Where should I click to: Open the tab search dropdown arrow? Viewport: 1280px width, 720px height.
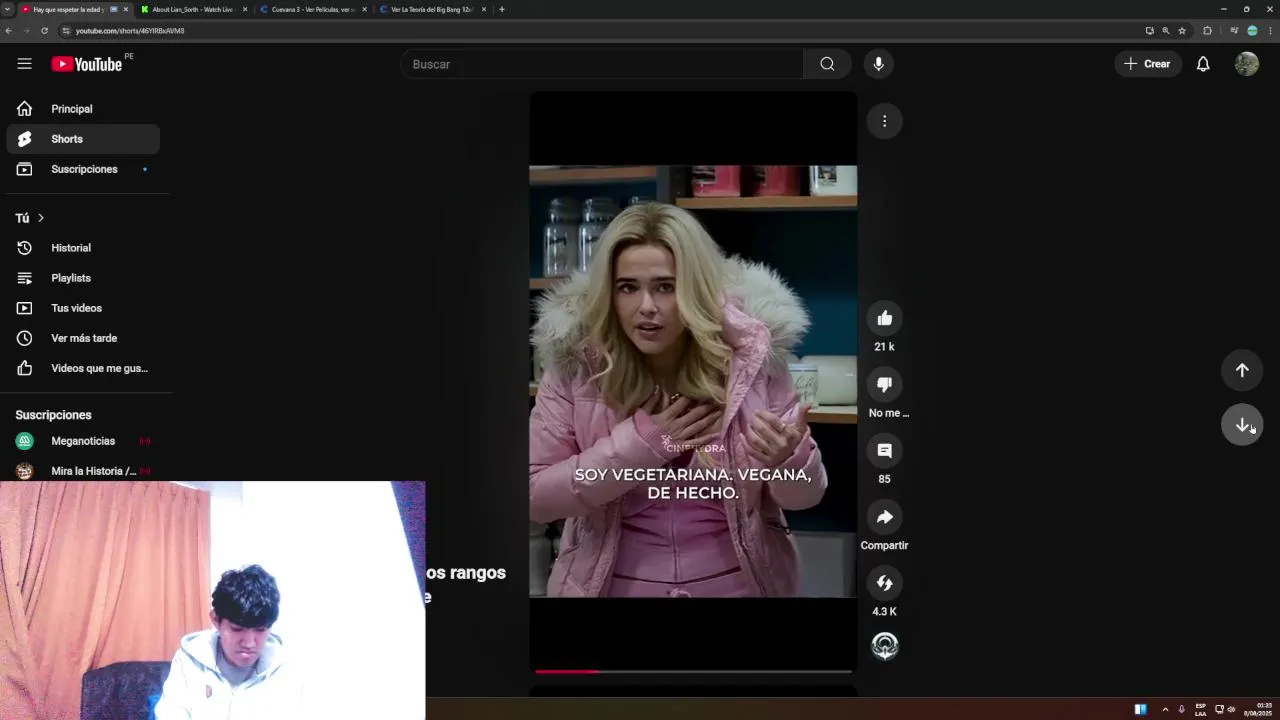7,9
